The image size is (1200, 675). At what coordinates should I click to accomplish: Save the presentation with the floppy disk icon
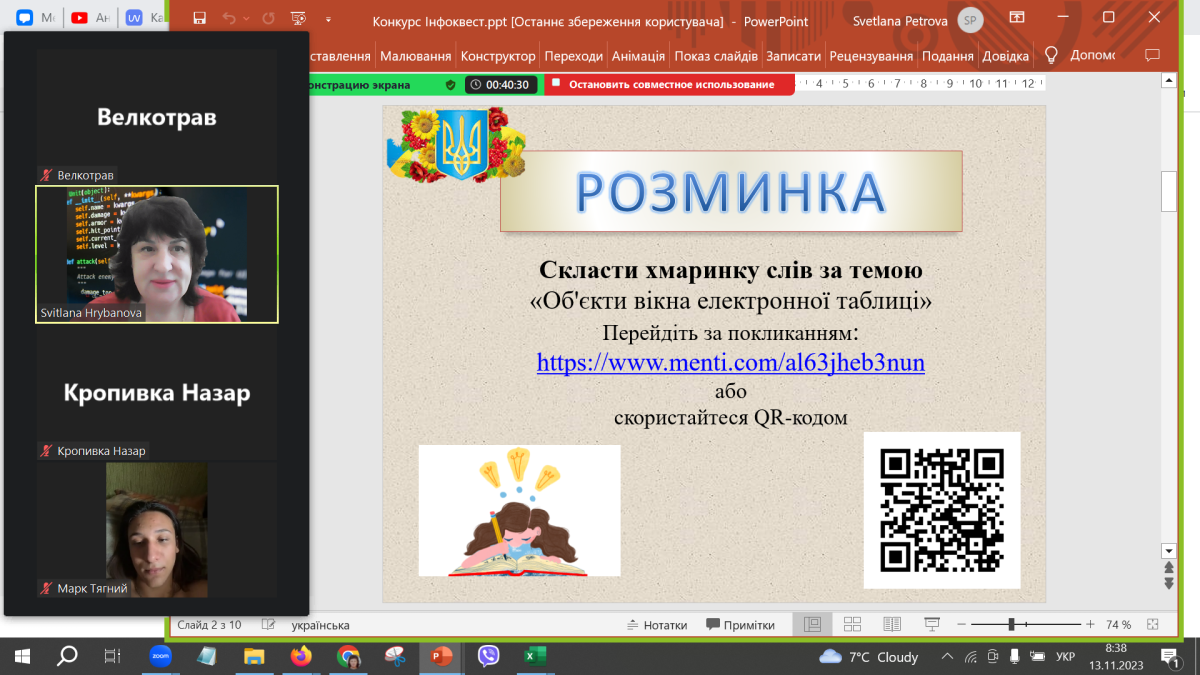point(200,19)
